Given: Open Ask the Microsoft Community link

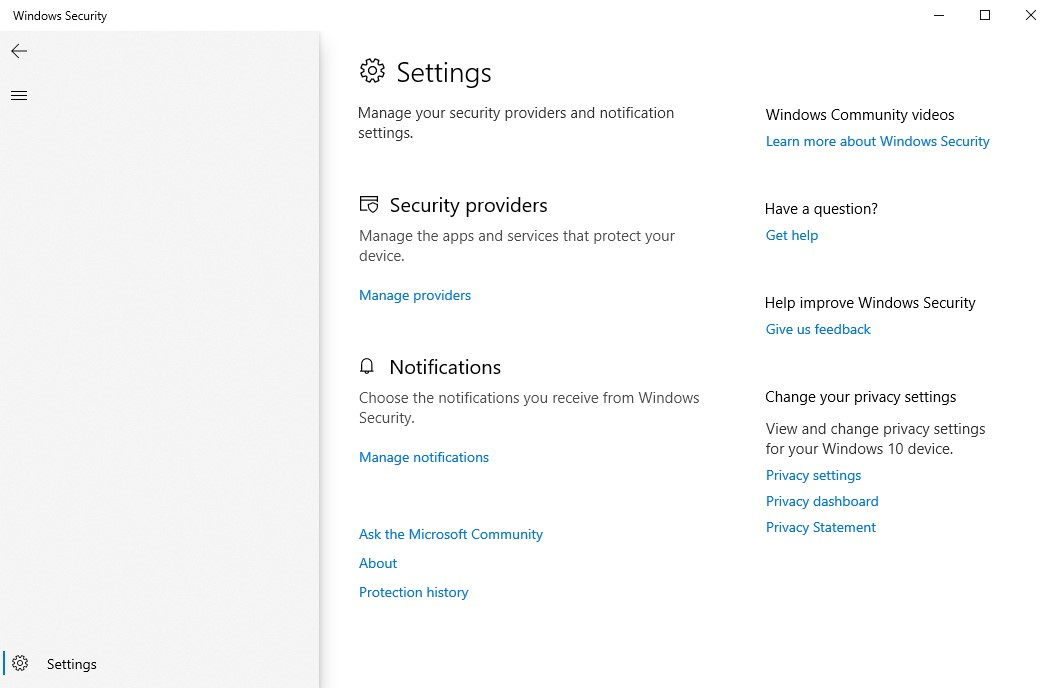Looking at the screenshot, I should 450,534.
